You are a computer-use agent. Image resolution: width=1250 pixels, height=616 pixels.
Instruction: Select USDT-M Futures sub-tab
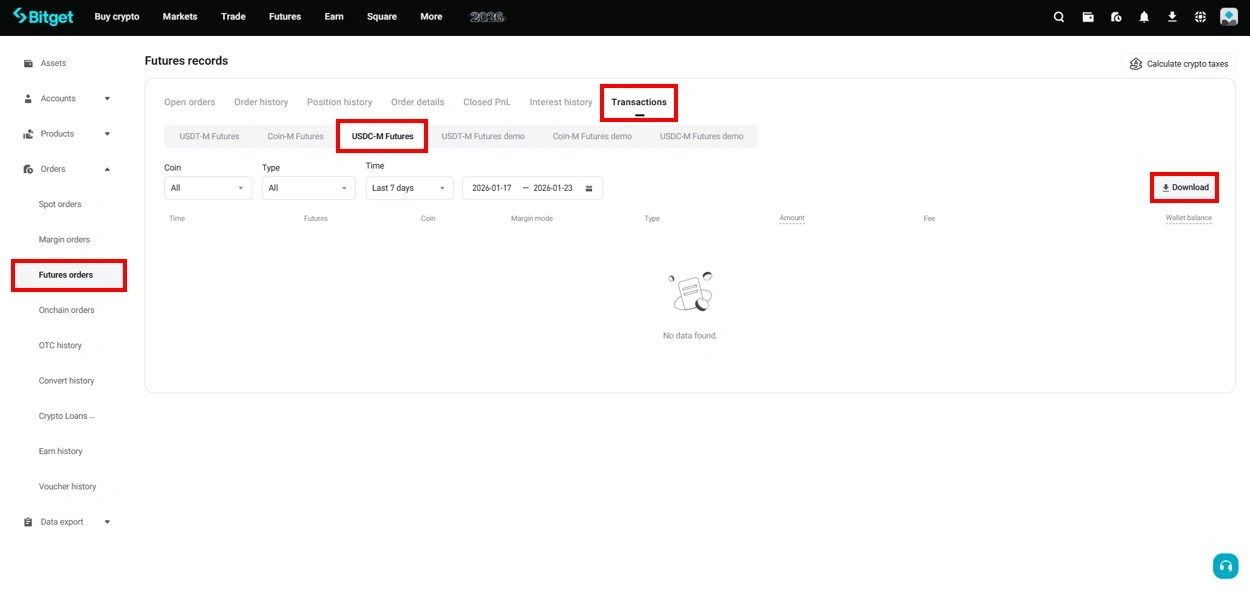click(x=210, y=136)
